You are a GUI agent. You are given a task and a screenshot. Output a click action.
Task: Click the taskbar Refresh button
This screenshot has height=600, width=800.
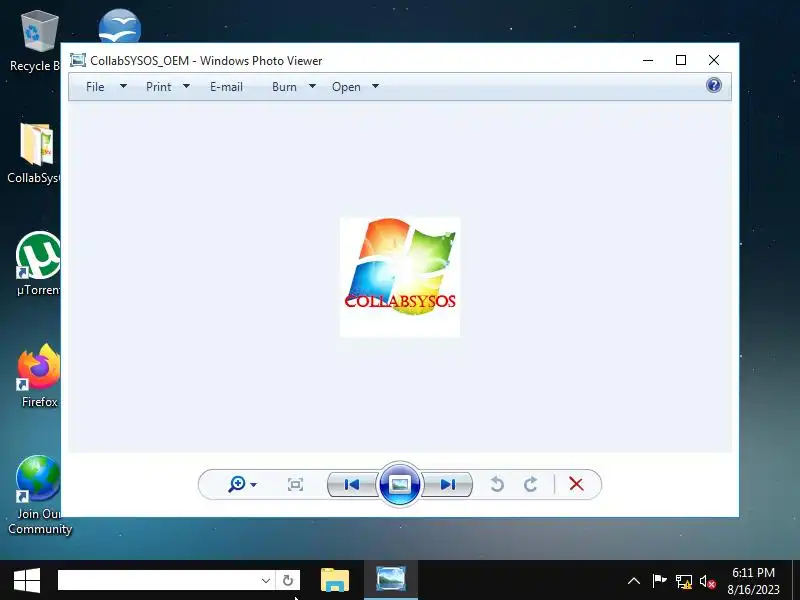click(288, 580)
